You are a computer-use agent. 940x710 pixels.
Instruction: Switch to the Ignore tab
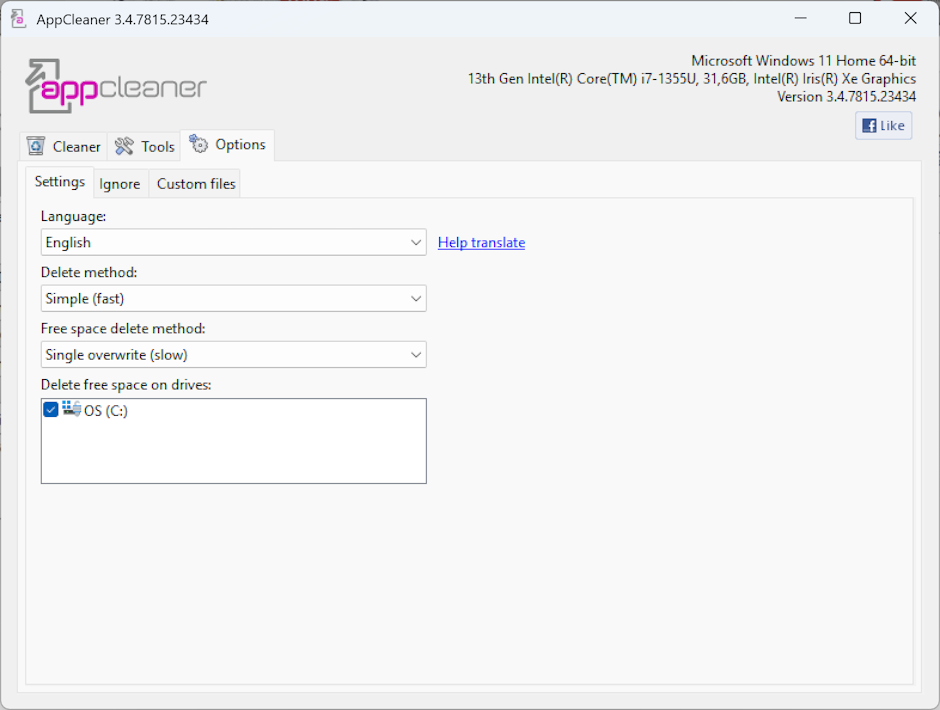pyautogui.click(x=119, y=184)
